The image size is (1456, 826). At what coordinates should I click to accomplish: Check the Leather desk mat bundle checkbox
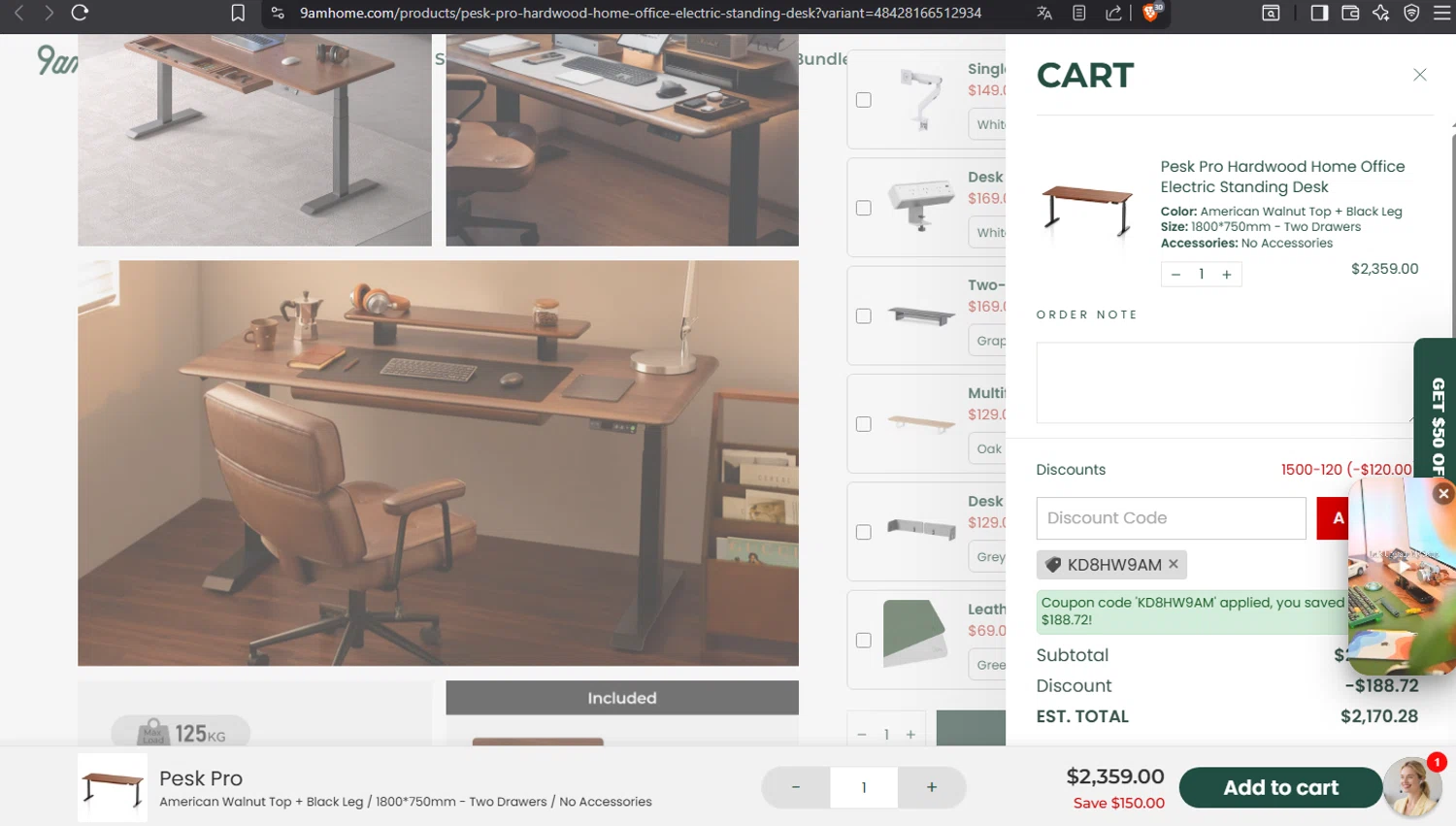tap(864, 640)
